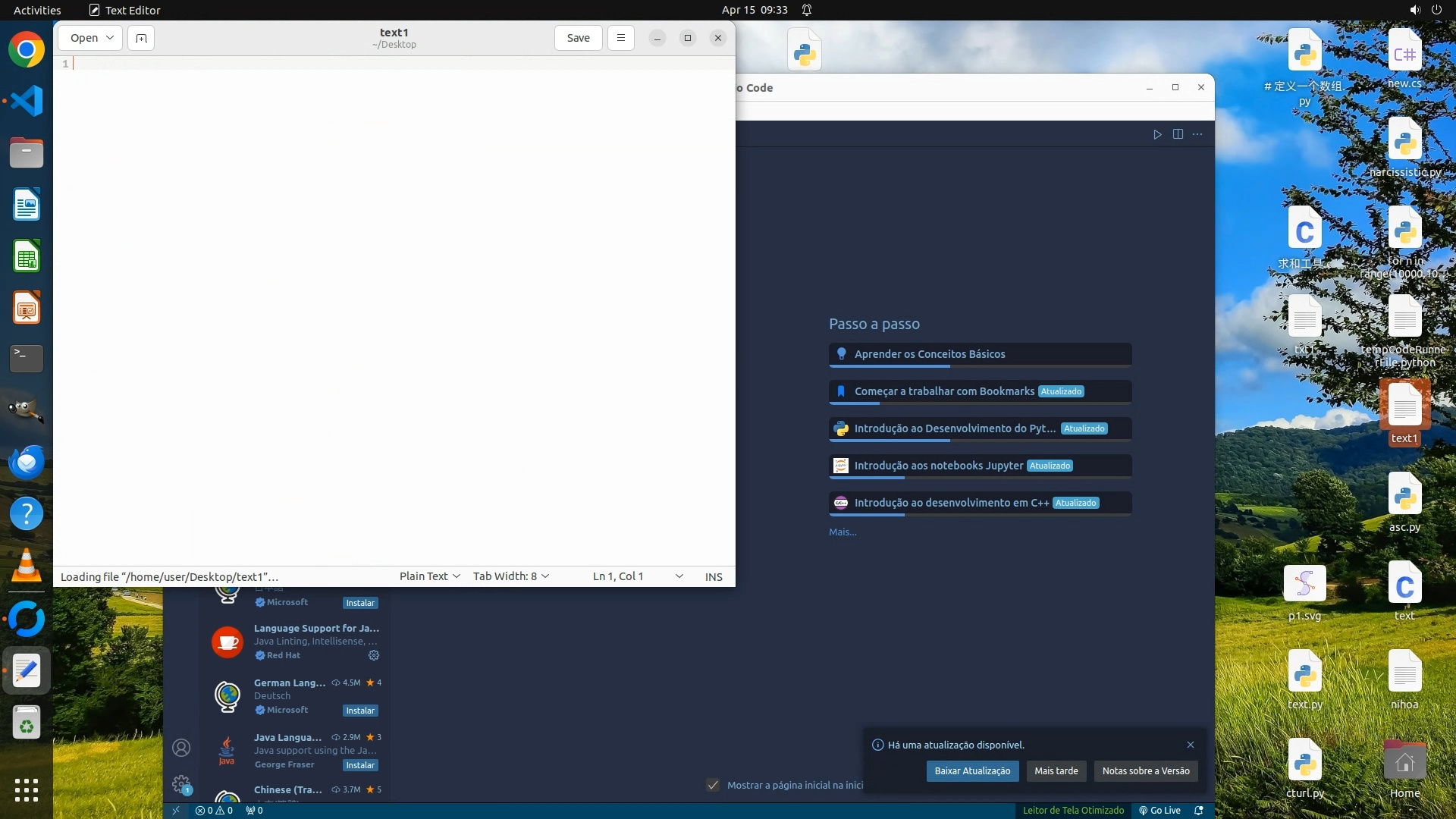The image size is (1456, 819).
Task: Open the VS Code accounts icon
Action: coord(181,748)
